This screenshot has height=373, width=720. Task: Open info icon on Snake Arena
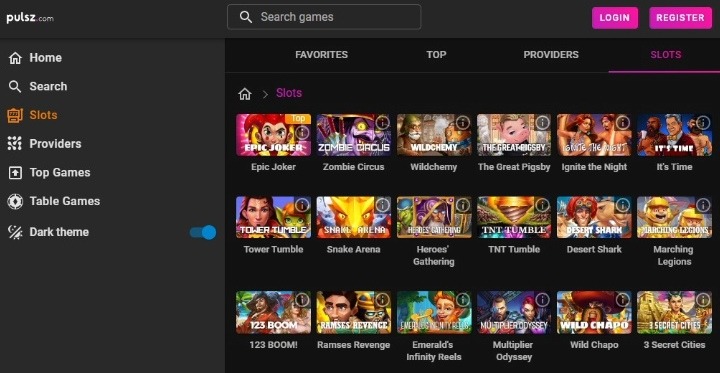[382, 205]
